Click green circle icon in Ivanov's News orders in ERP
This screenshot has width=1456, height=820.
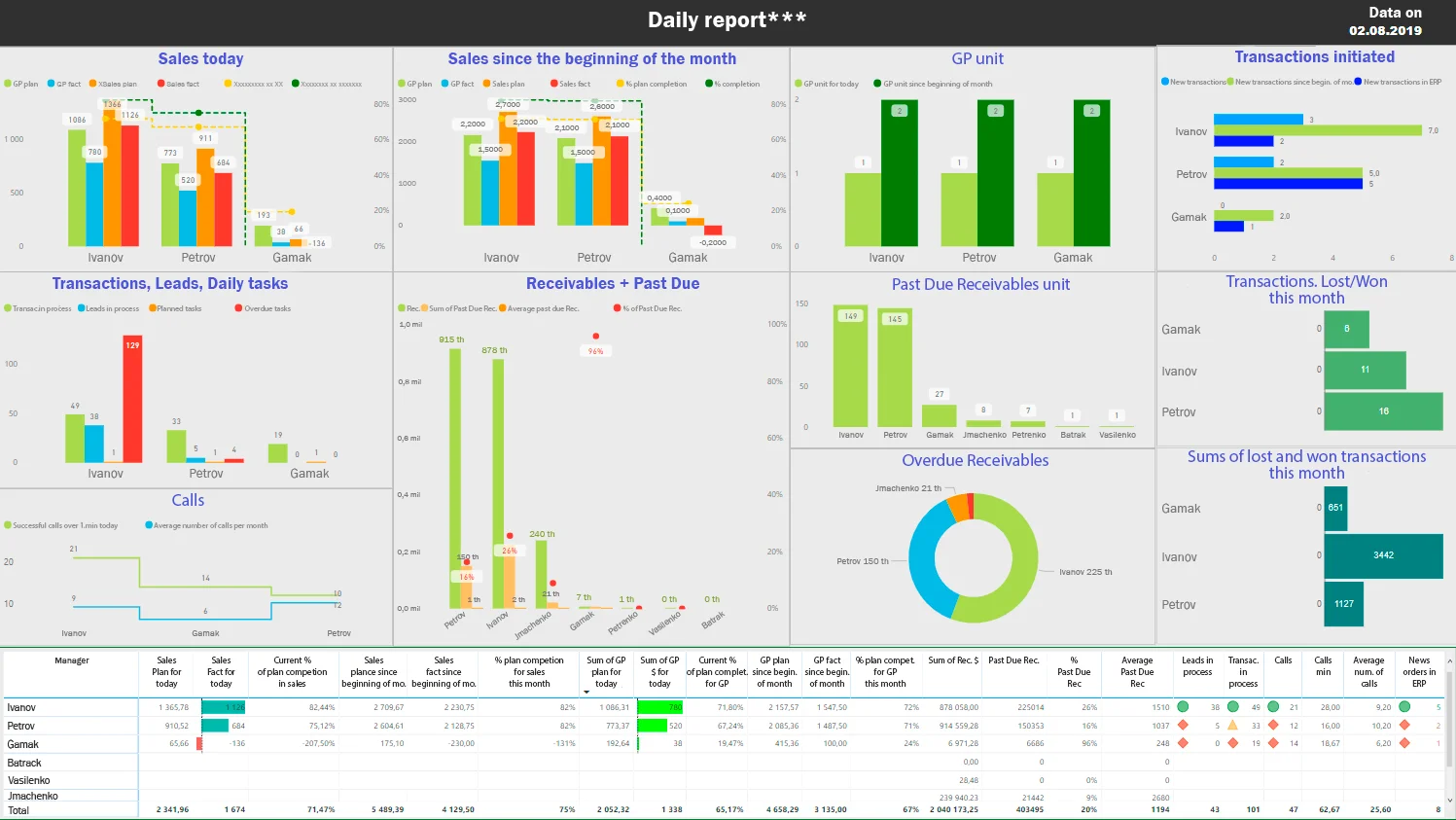click(1403, 707)
